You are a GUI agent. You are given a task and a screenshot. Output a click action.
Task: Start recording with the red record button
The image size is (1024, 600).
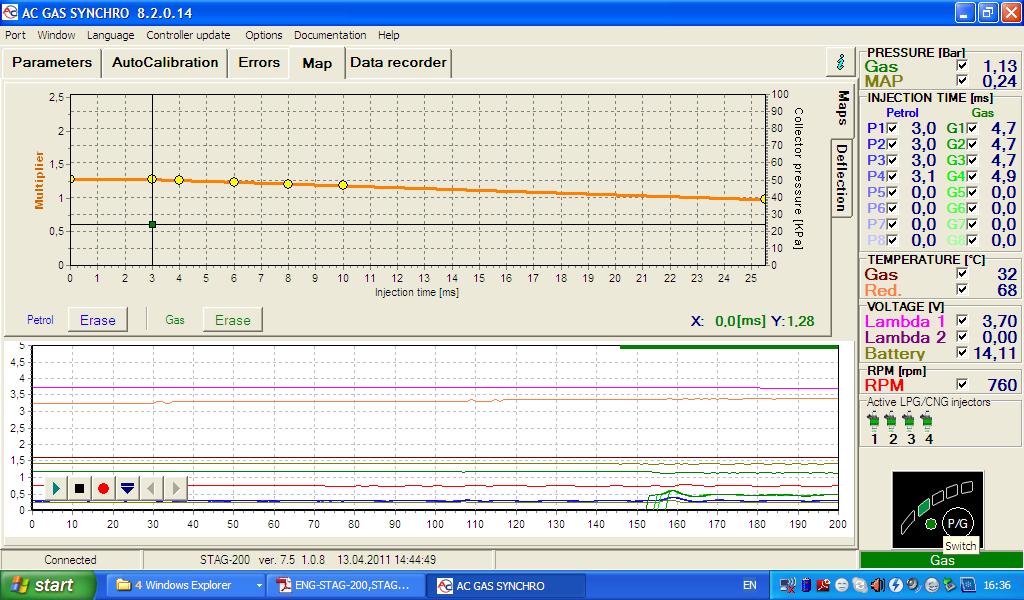pos(103,488)
